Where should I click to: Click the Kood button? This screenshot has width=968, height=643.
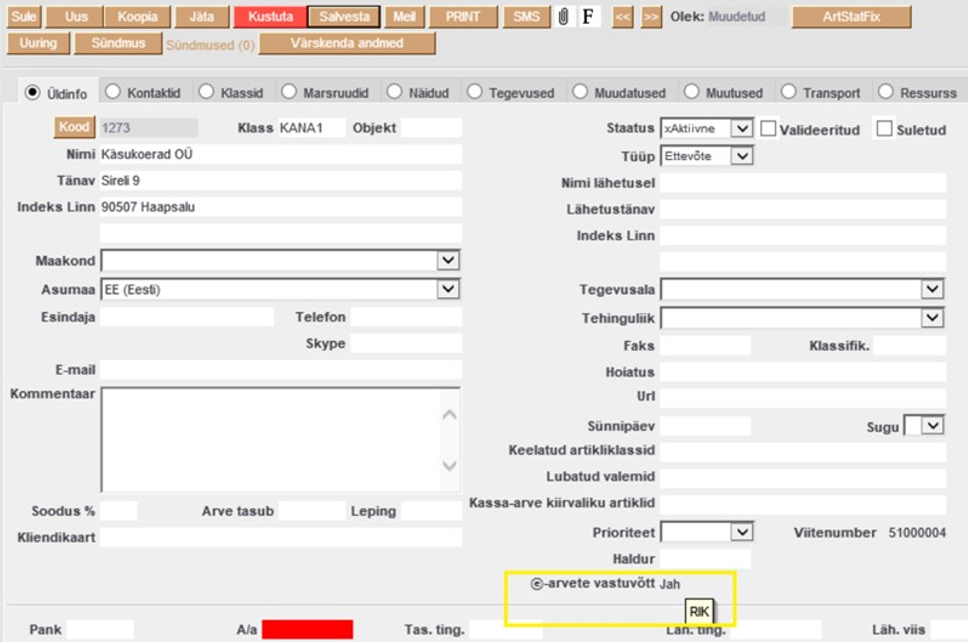[74, 127]
